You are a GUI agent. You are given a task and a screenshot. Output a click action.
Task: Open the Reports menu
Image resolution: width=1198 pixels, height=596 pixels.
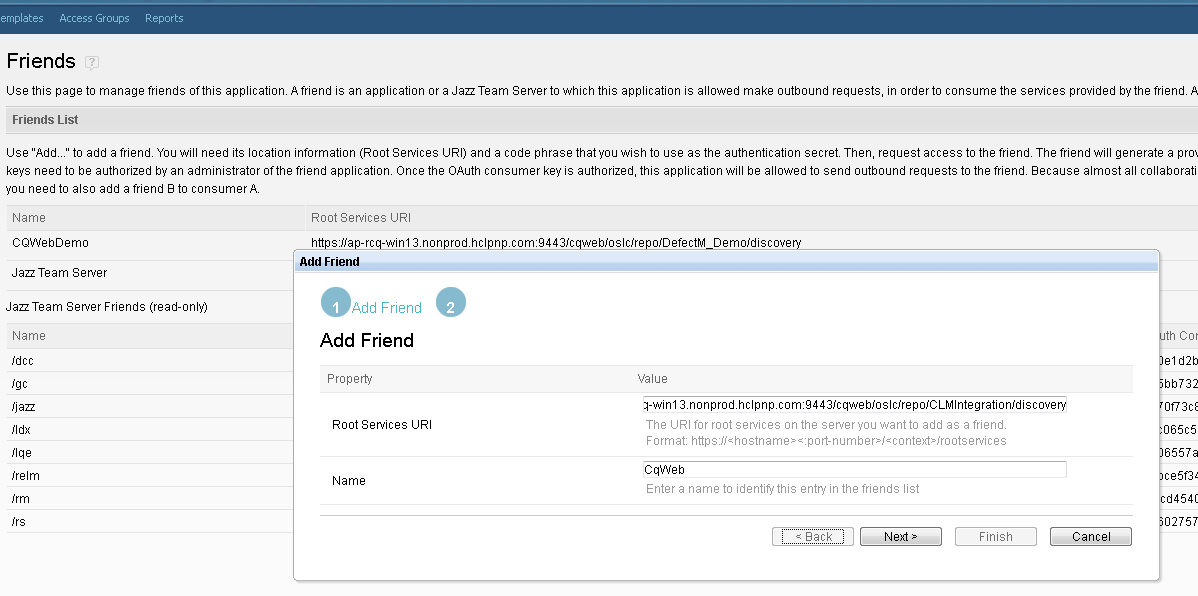click(164, 18)
